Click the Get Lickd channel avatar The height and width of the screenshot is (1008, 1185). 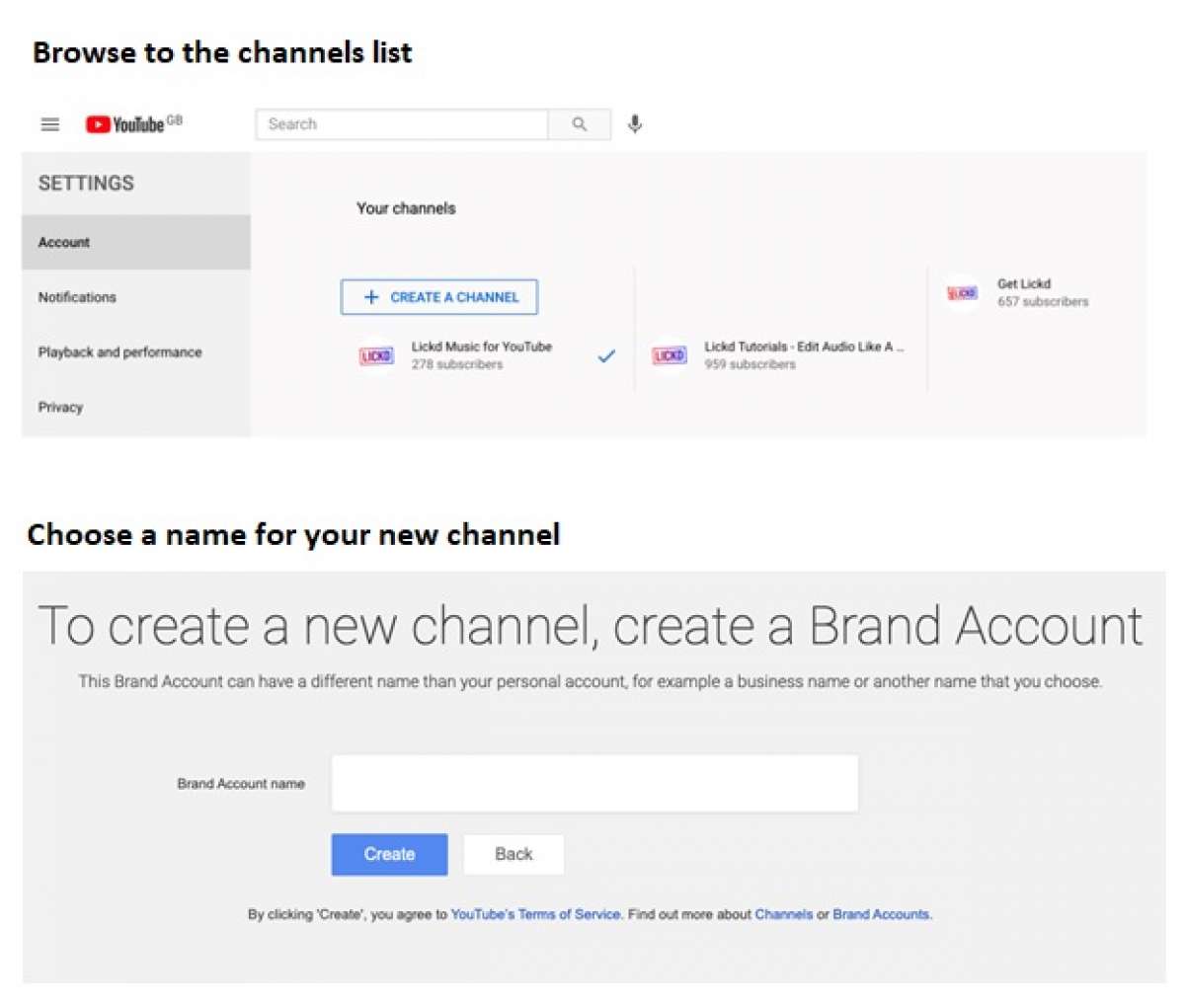[960, 292]
